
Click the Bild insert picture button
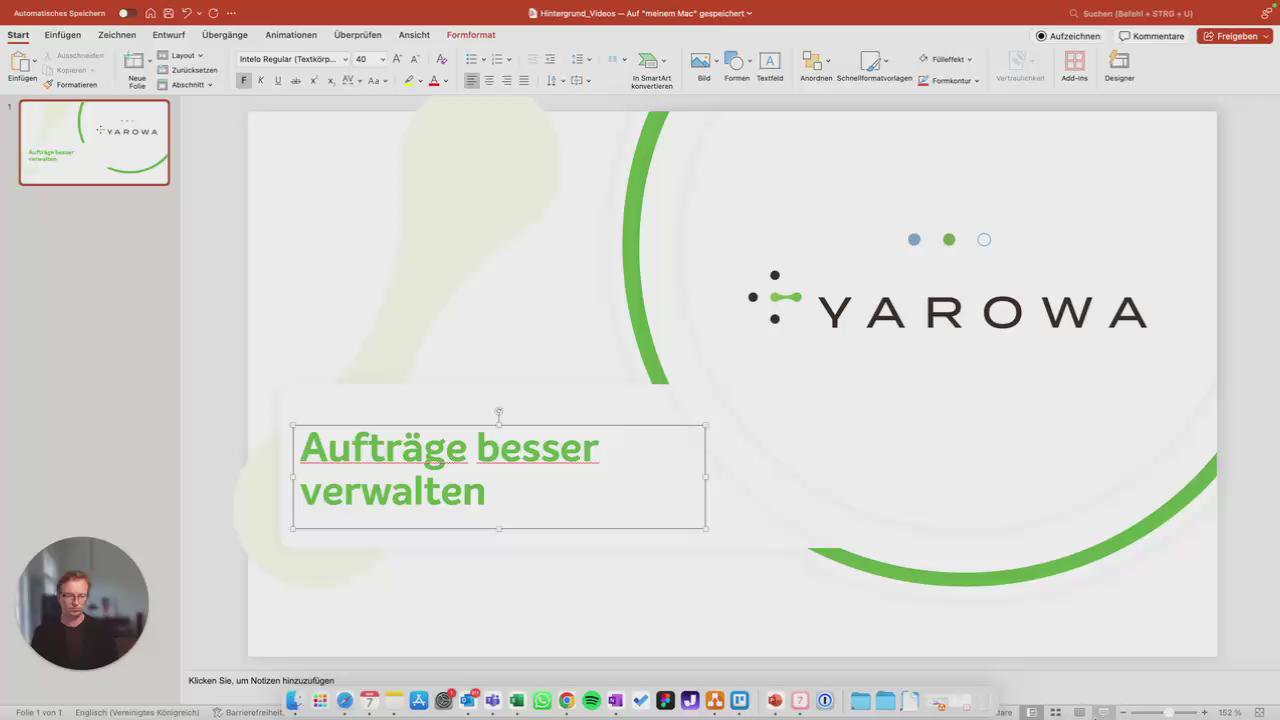click(x=704, y=67)
